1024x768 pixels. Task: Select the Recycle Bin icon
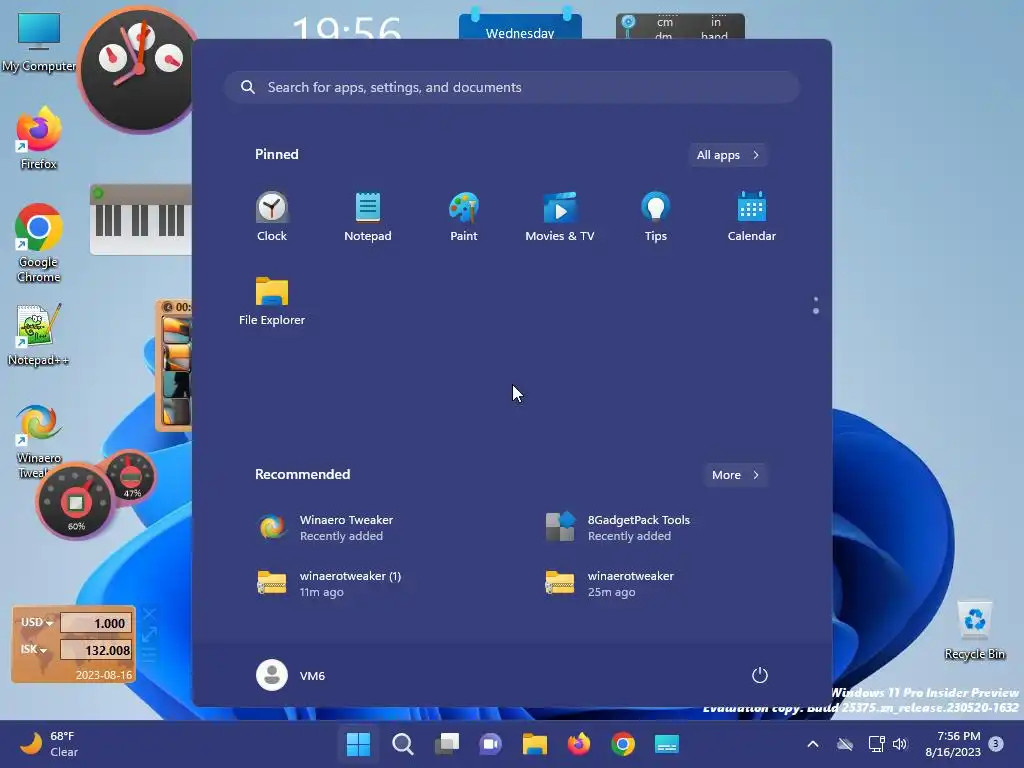[x=975, y=630]
